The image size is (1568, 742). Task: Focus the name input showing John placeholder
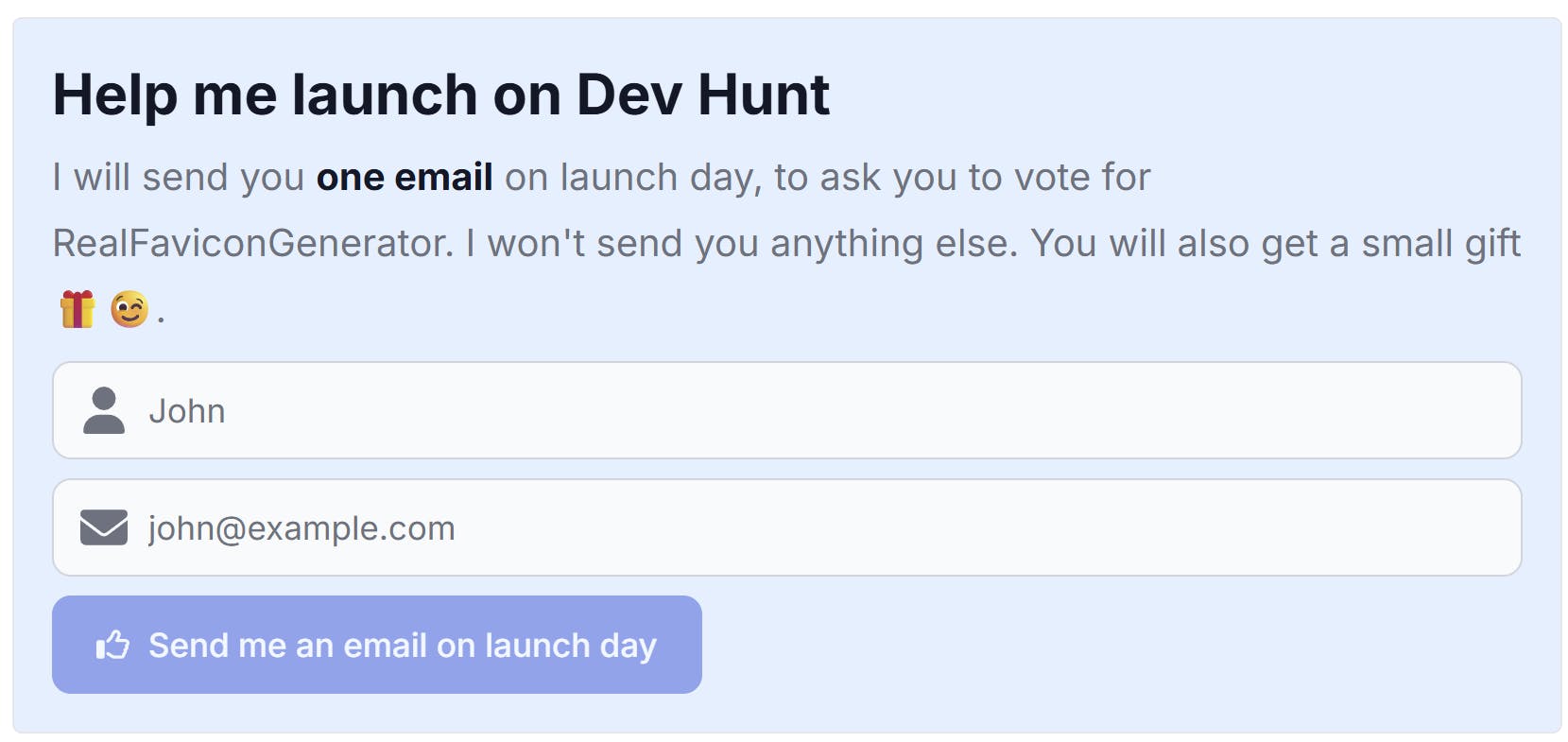pyautogui.click(x=786, y=410)
